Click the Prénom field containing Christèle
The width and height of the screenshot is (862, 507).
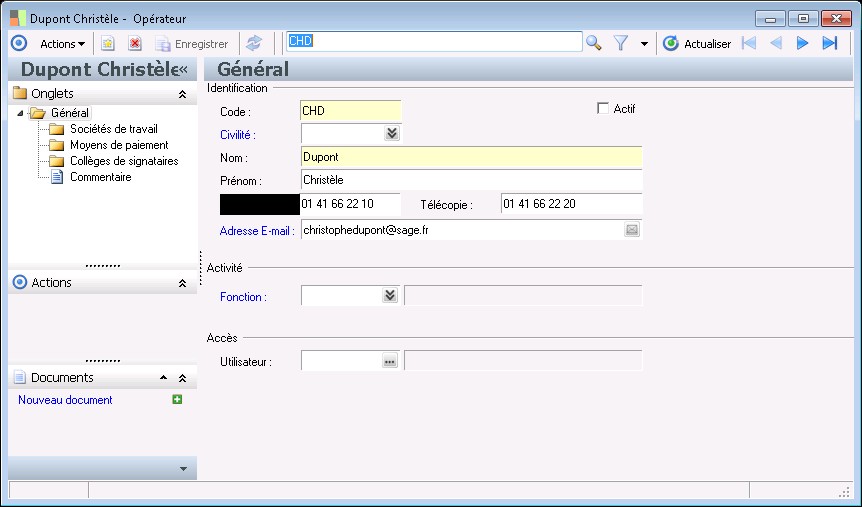pyautogui.click(x=471, y=180)
